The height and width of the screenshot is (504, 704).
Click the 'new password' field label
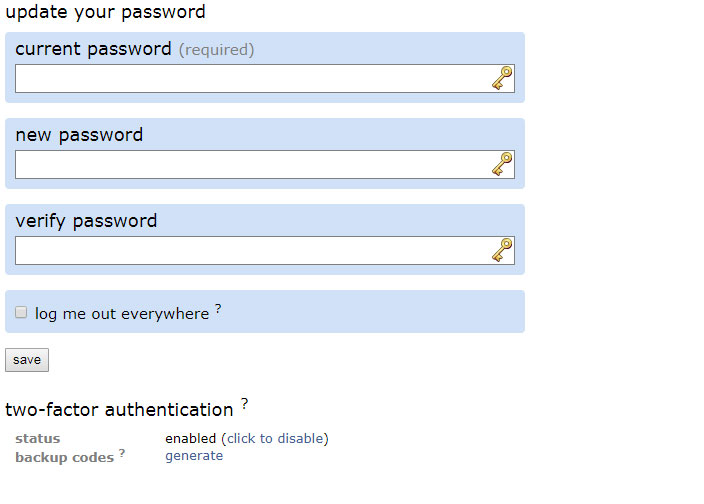point(79,135)
